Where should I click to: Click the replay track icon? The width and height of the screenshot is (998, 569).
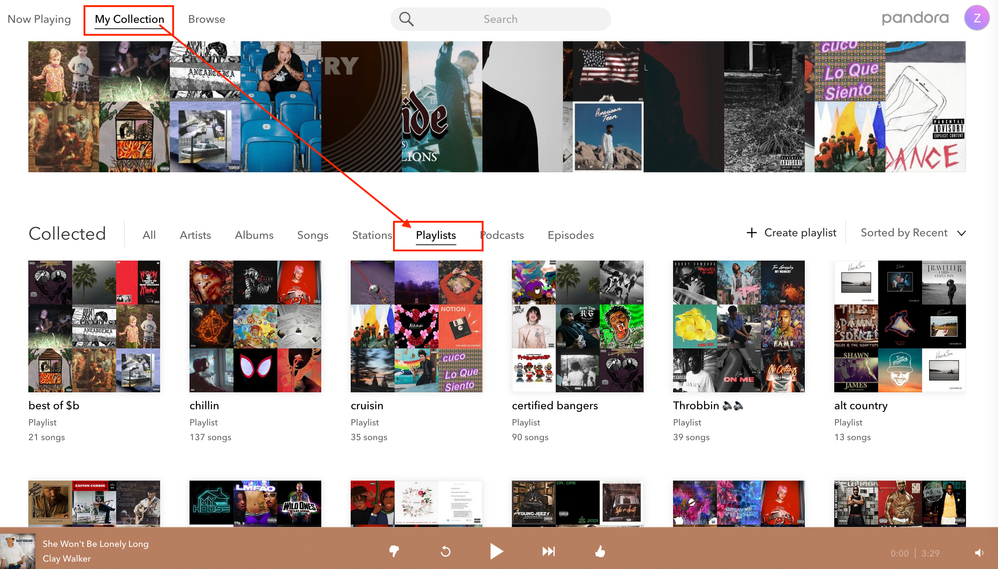pos(445,551)
